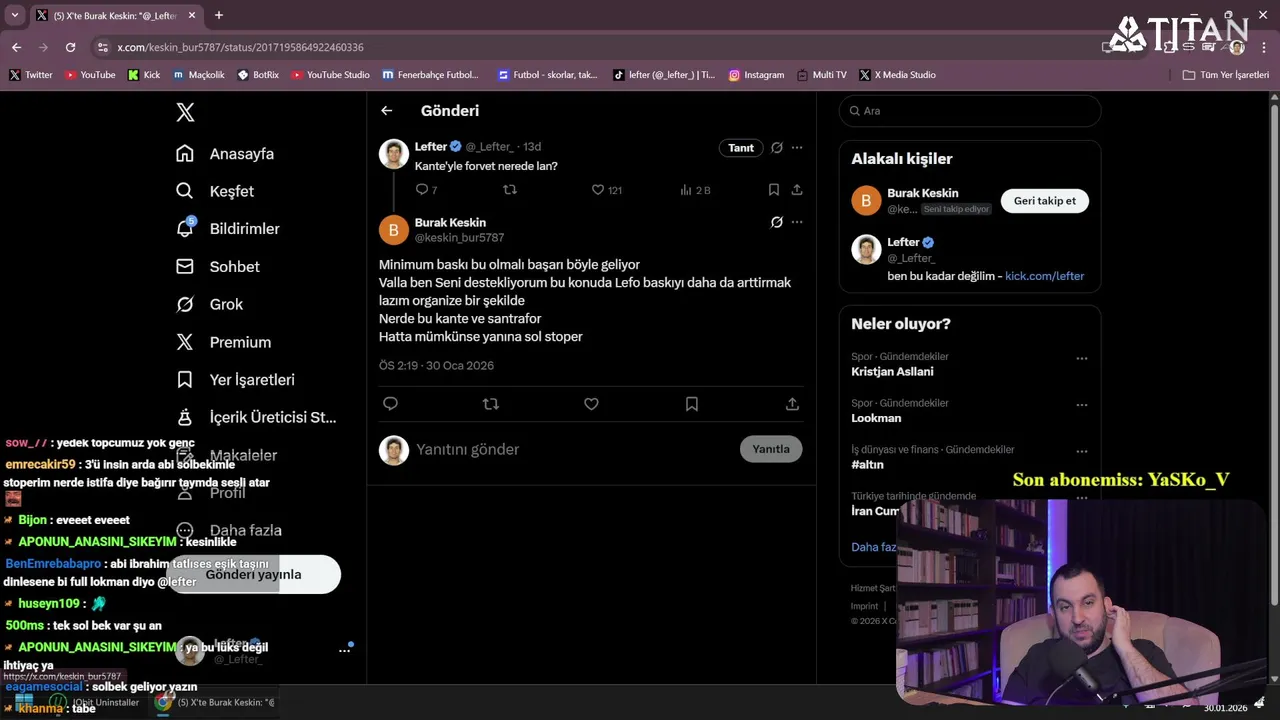Open İçerik Üreticisi Stüdyosu
1280x720 pixels.
(x=256, y=417)
